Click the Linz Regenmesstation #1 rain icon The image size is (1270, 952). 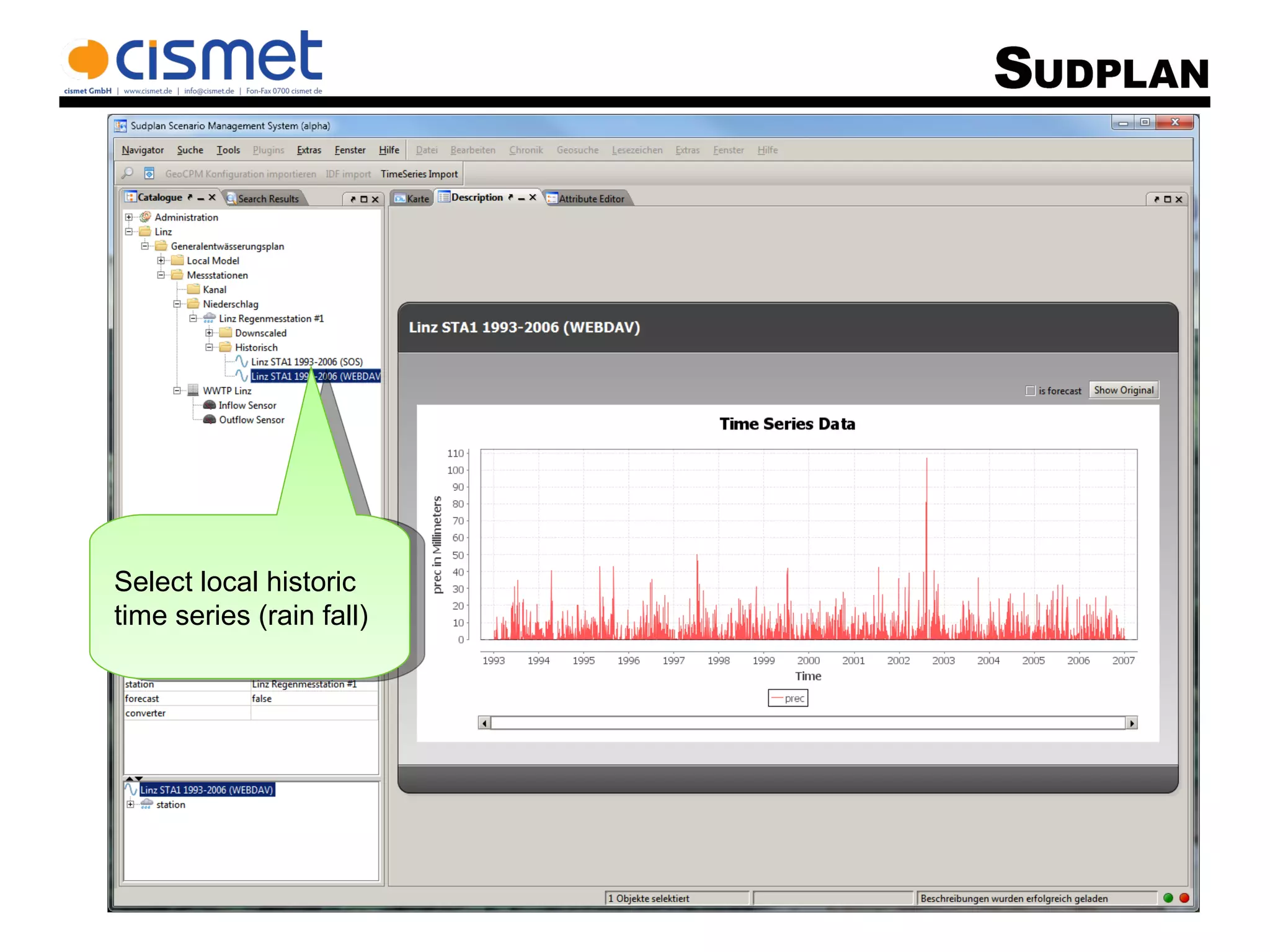210,319
